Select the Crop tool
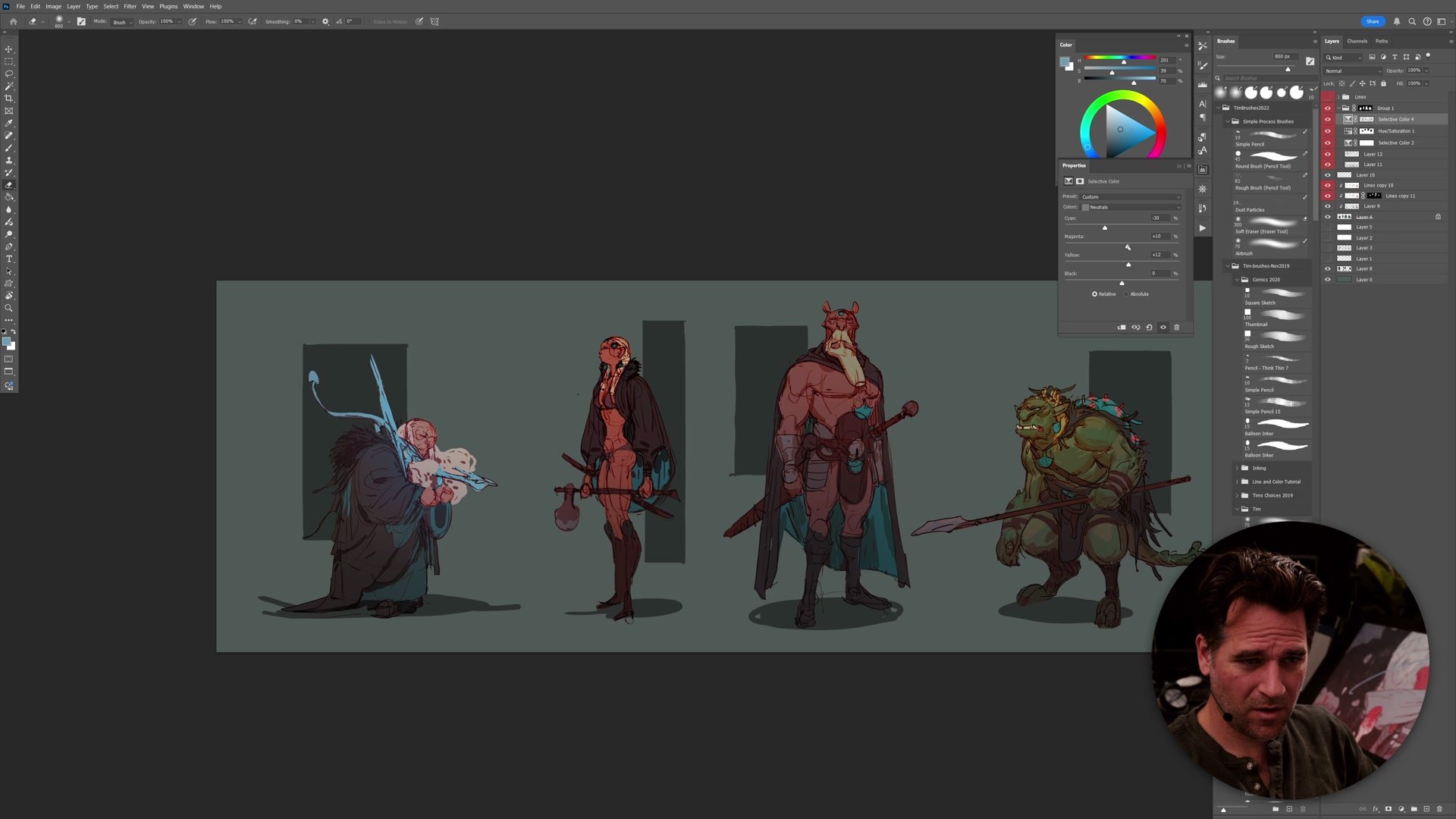This screenshot has height=819, width=1456. point(9,99)
